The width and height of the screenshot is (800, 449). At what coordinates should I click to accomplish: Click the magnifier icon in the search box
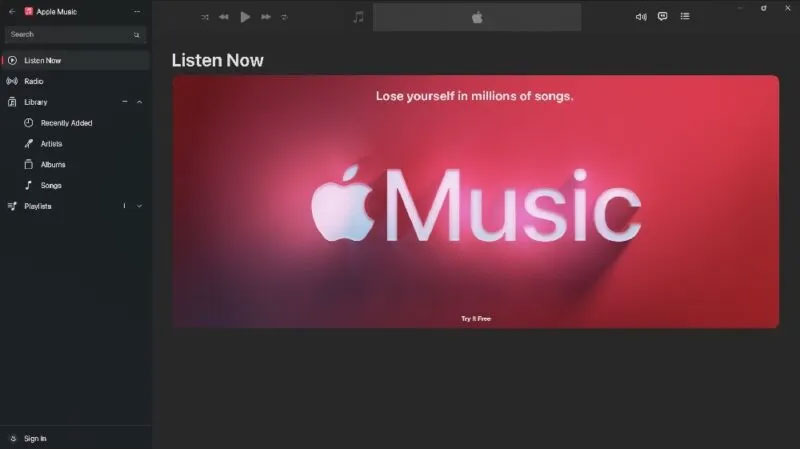136,35
